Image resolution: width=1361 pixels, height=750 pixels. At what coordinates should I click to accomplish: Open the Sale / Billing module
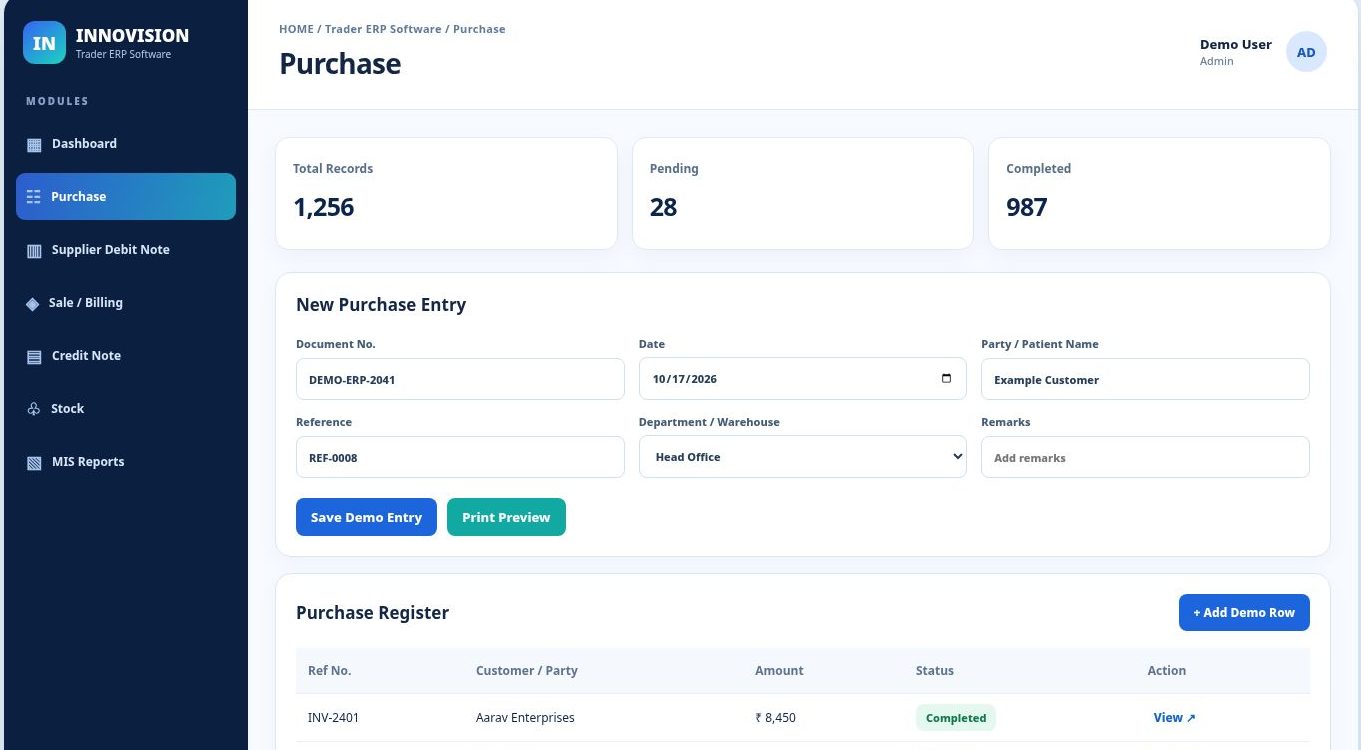(126, 303)
